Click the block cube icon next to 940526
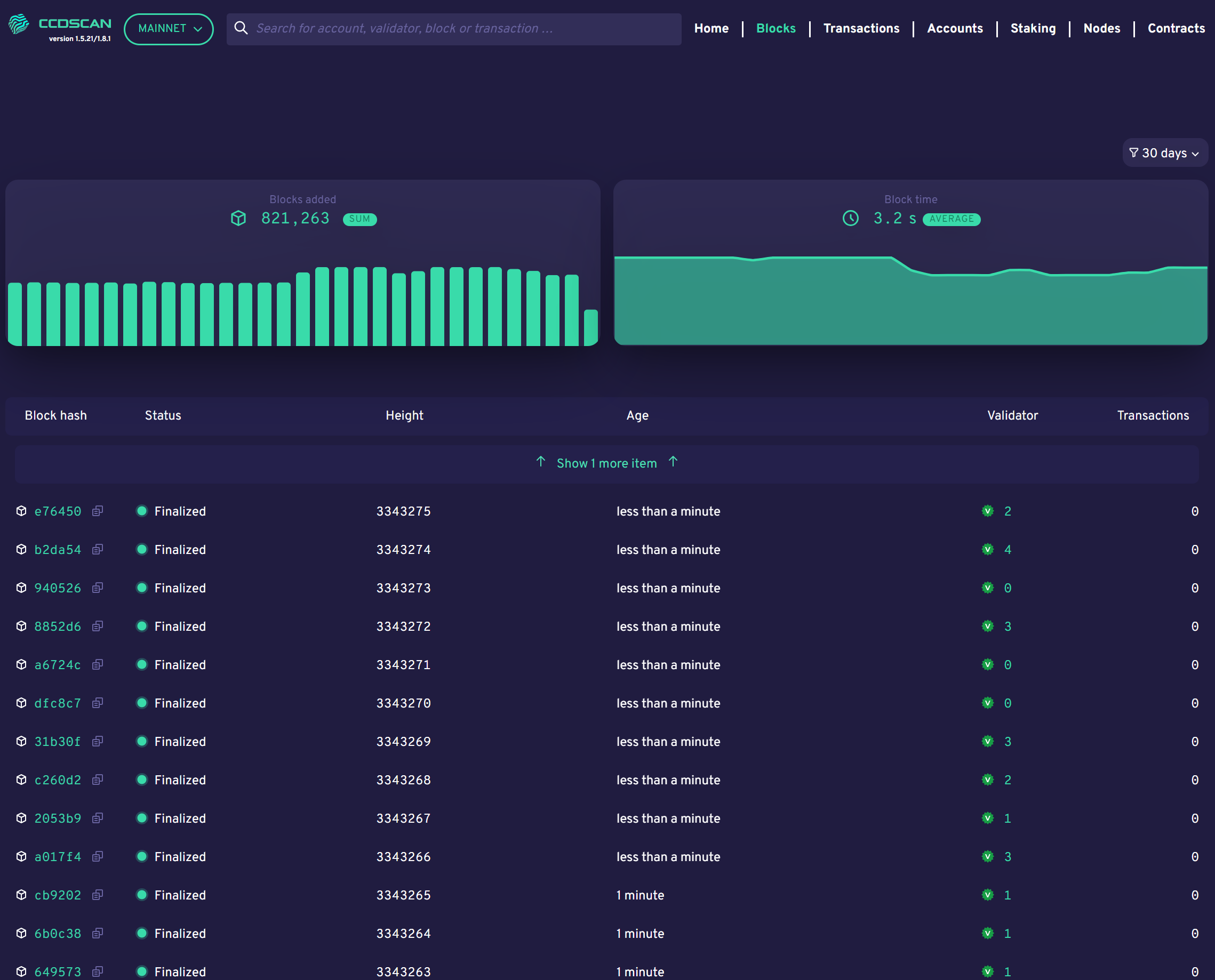Image resolution: width=1215 pixels, height=980 pixels. (x=21, y=588)
